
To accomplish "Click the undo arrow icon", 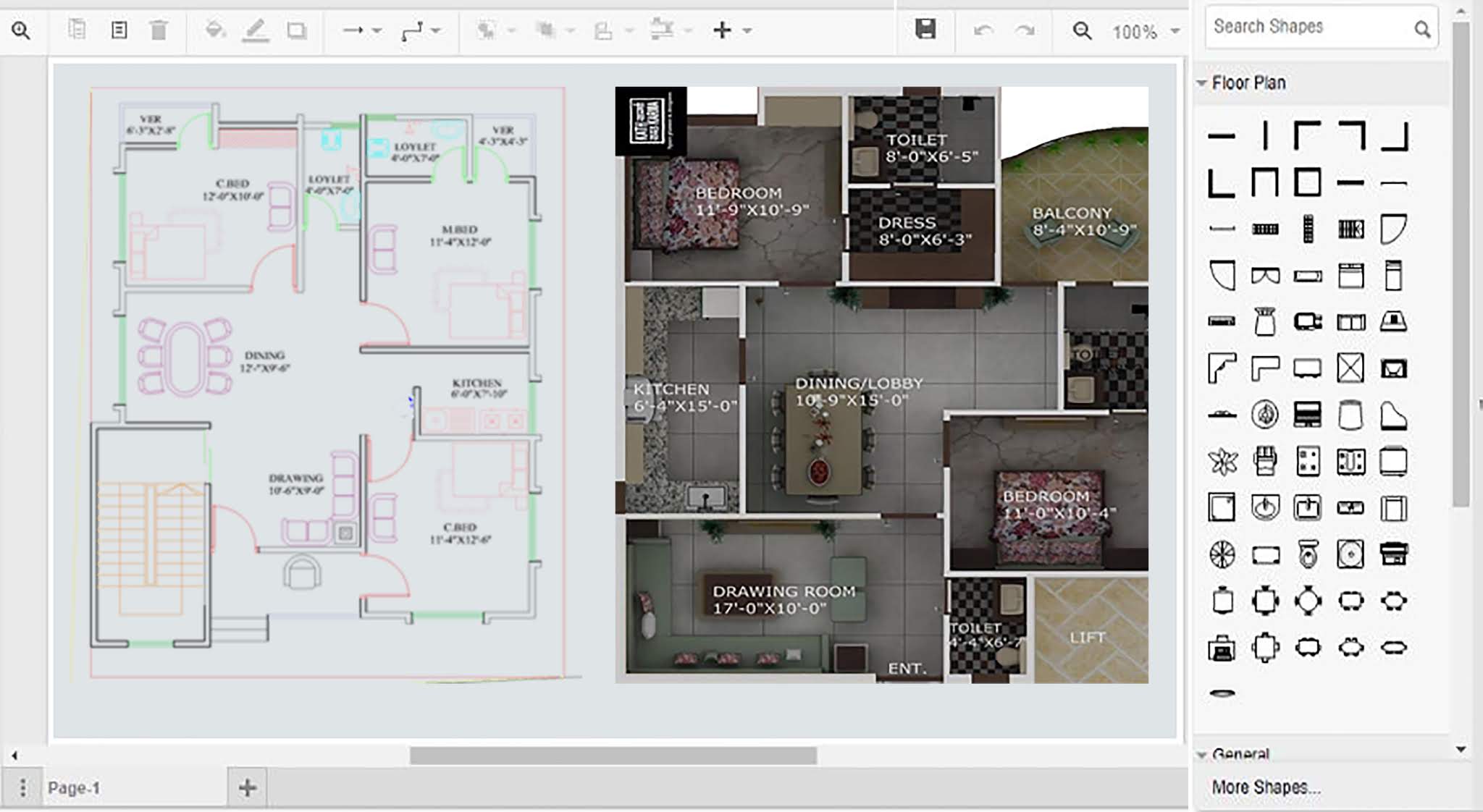I will pyautogui.click(x=983, y=30).
